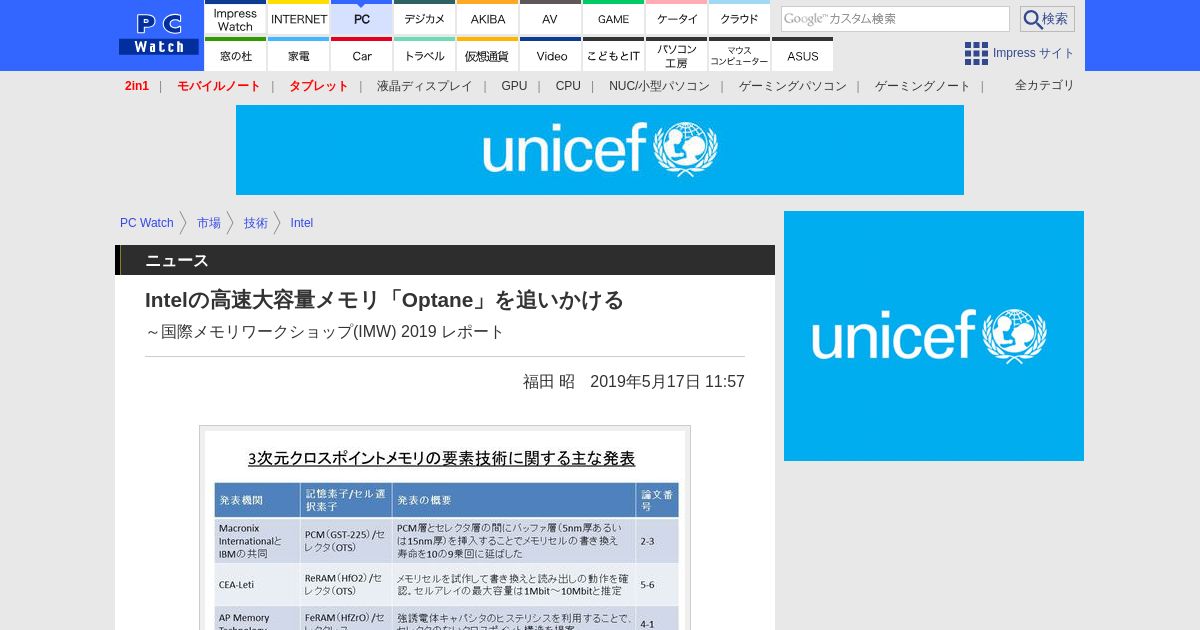Open the Impress Watch tab
The width and height of the screenshot is (1200, 630).
235,17
